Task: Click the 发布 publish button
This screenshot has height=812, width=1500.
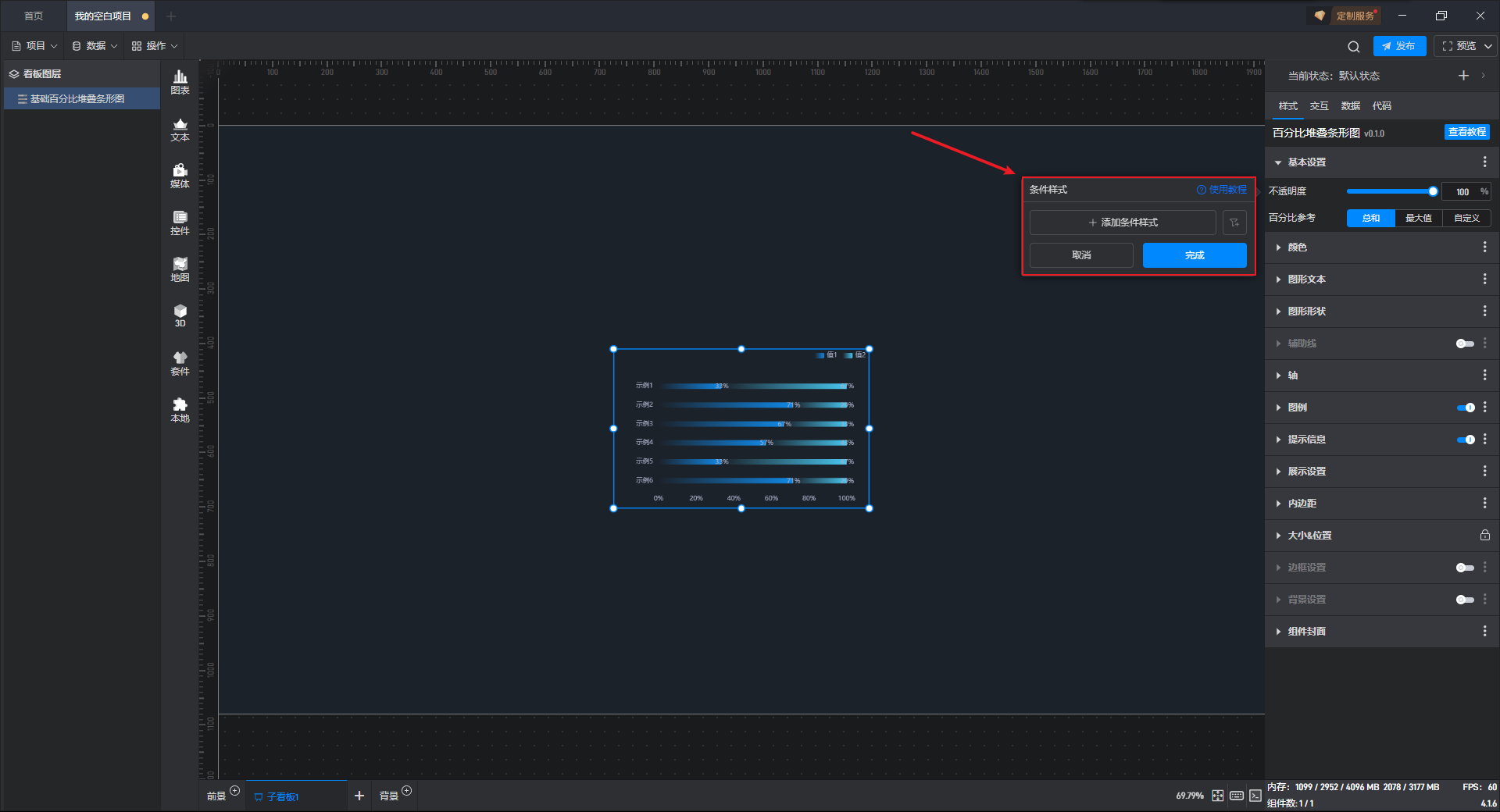Action: [1399, 46]
